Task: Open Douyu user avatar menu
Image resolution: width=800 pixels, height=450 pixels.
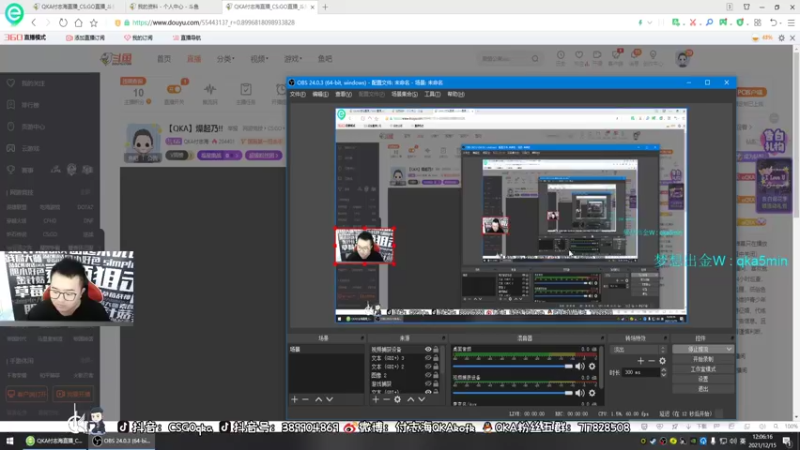Action: [x=682, y=59]
